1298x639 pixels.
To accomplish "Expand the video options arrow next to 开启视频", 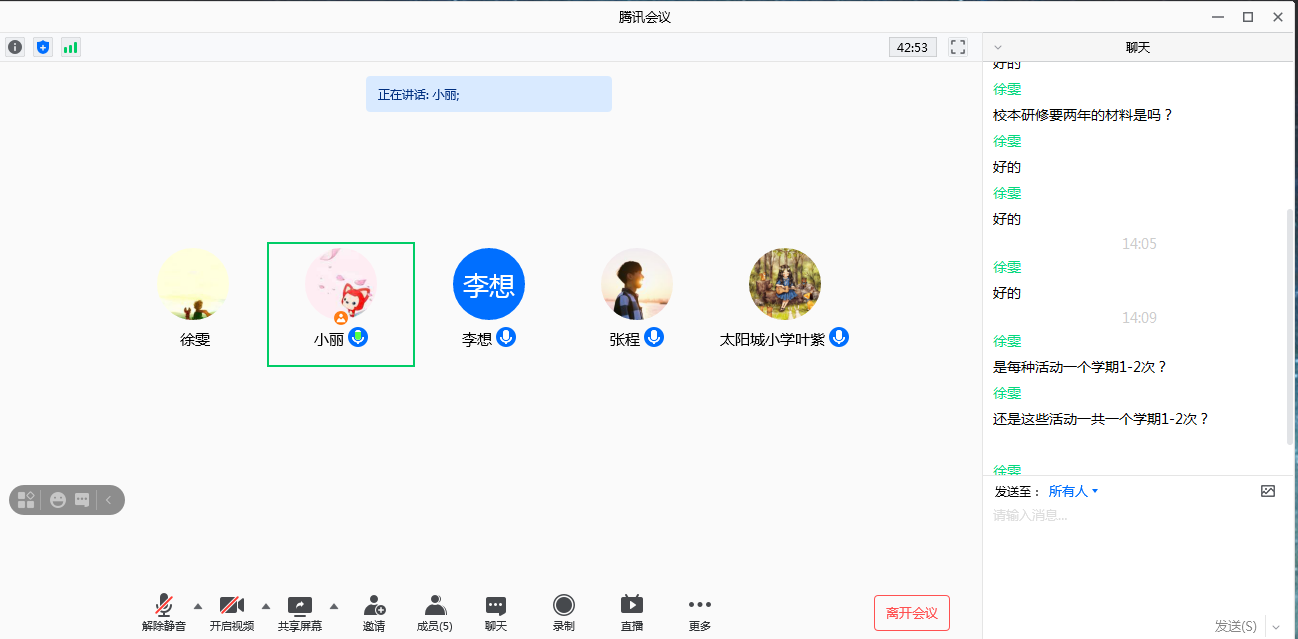I will point(265,606).
